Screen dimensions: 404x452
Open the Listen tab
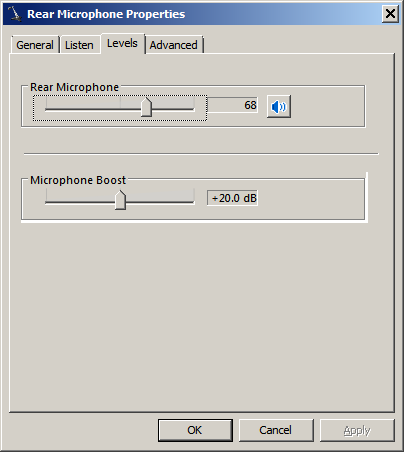[79, 45]
